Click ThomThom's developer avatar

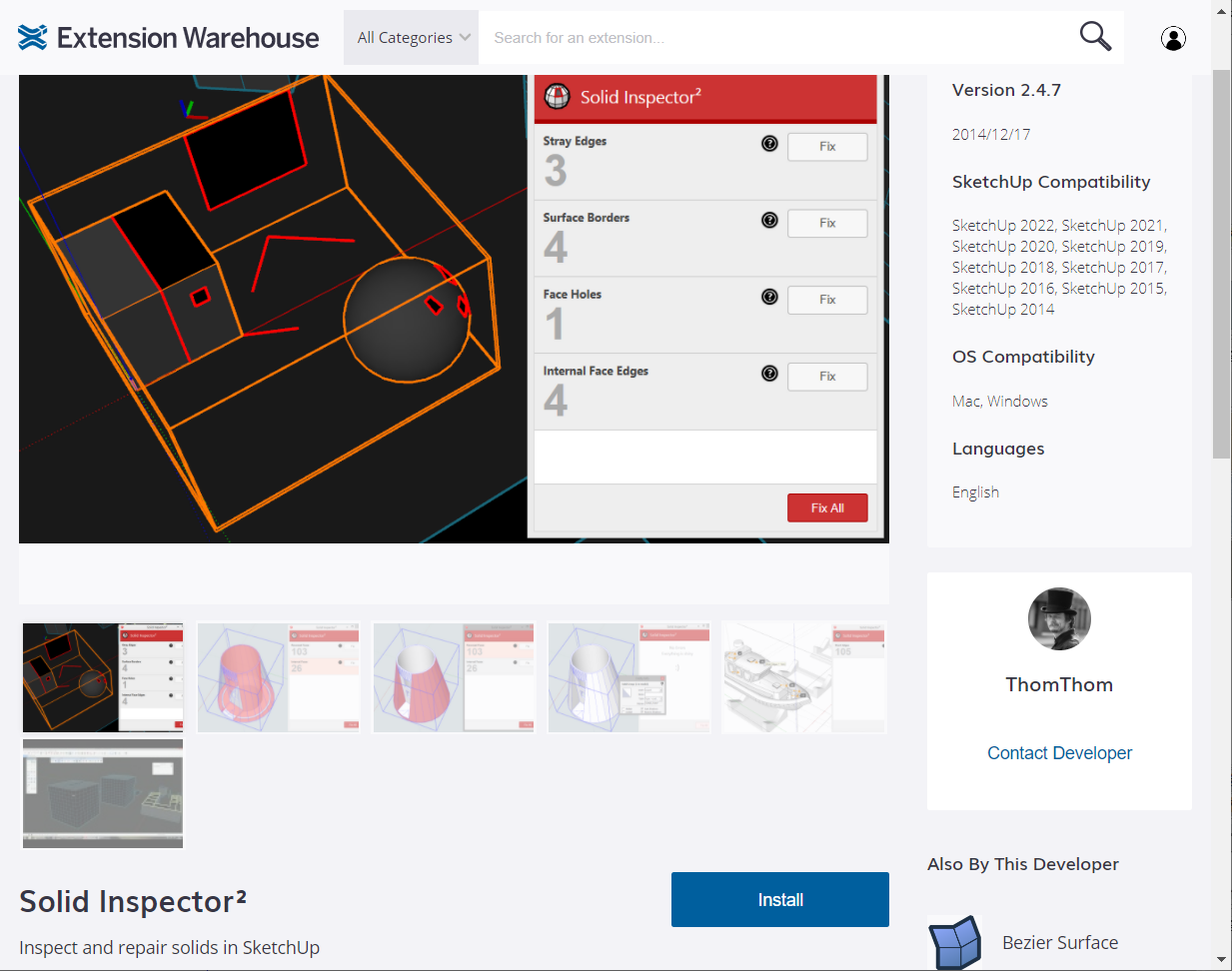pyautogui.click(x=1059, y=619)
